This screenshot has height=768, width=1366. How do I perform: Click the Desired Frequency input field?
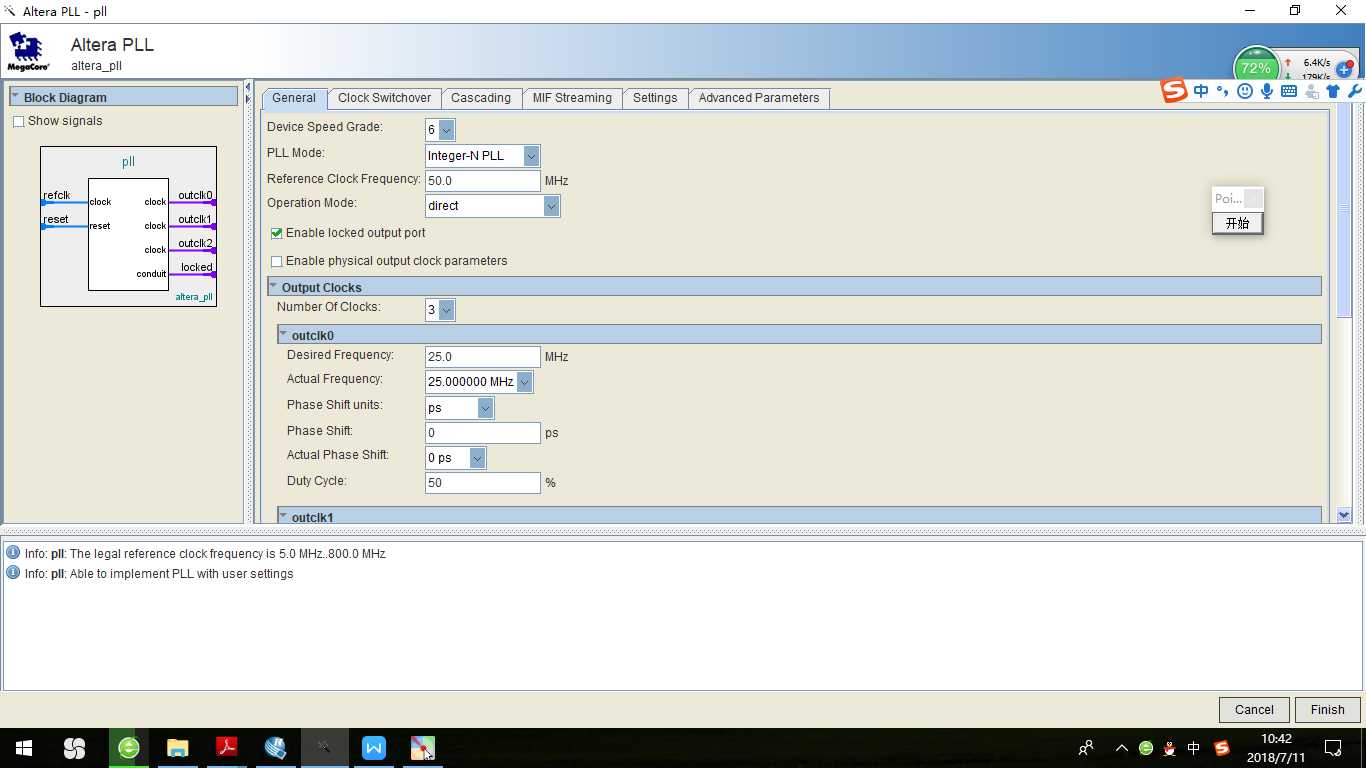click(x=483, y=357)
